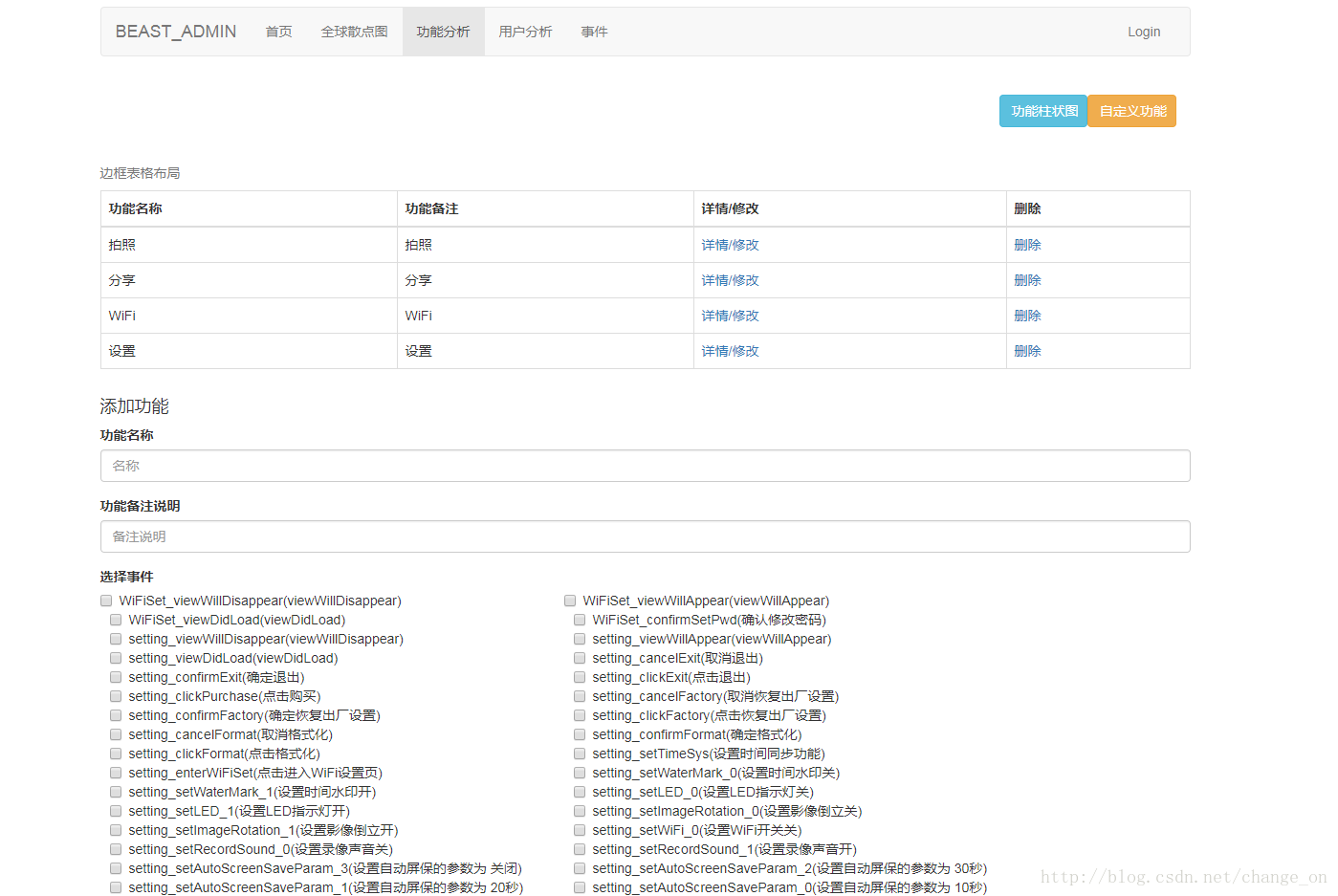Check WiFiSet_viewDidLoad event checkbox
The image size is (1338, 896).
(x=116, y=620)
